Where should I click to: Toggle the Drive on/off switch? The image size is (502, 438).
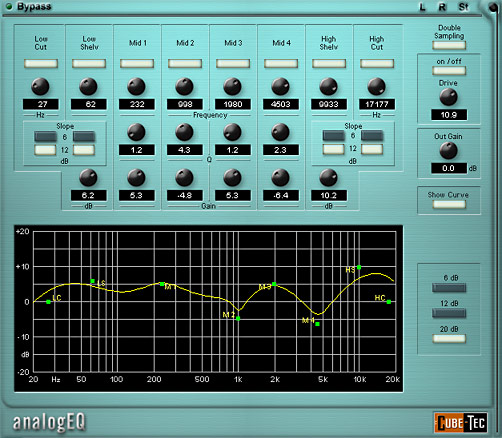pos(449,71)
